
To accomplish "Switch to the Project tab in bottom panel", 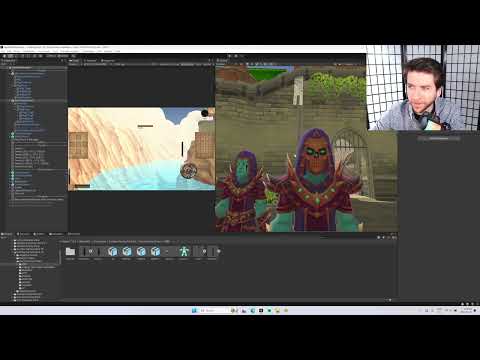I will (x=7, y=234).
